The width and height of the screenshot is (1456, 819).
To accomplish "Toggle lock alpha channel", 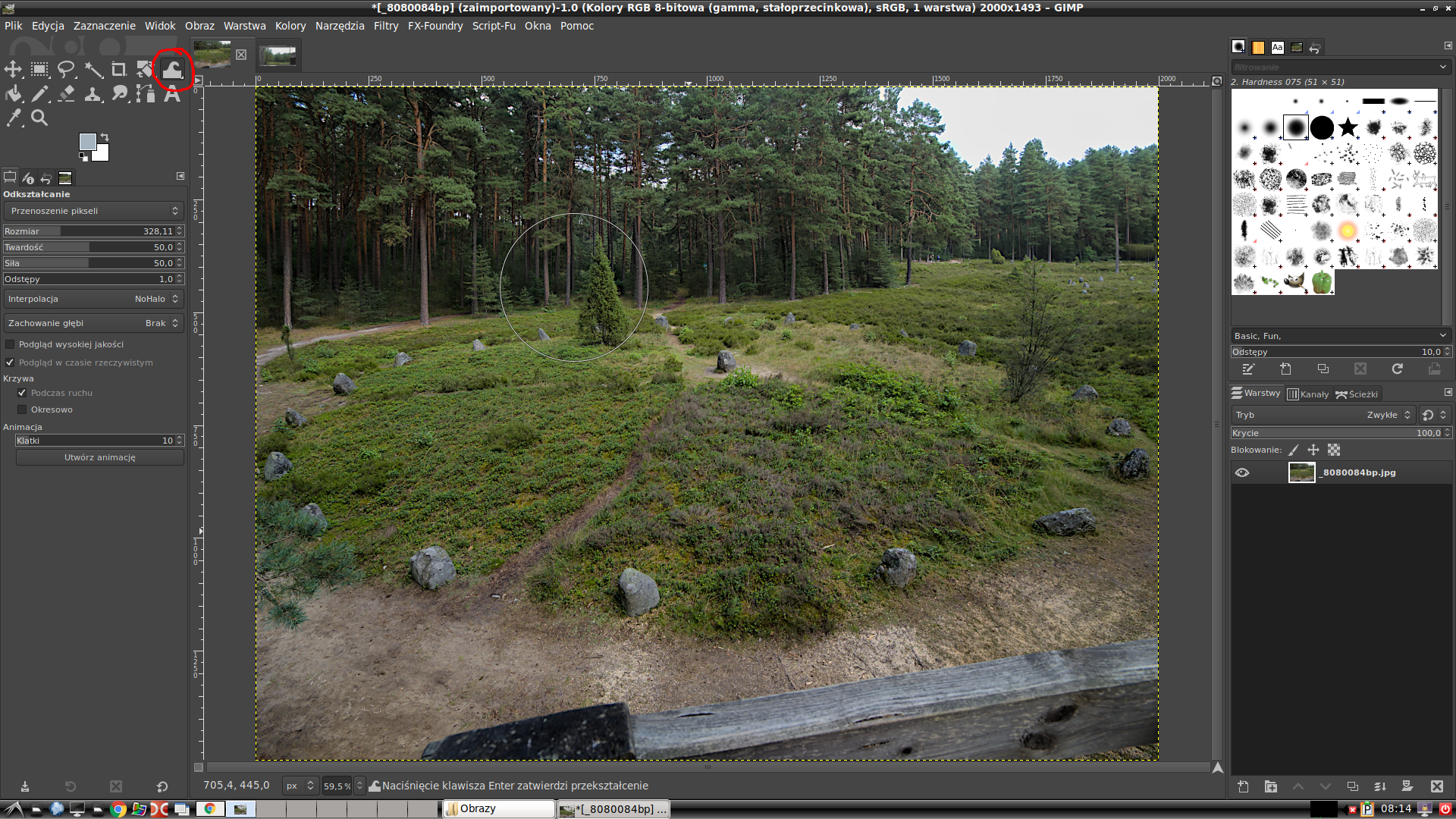I will click(1334, 450).
